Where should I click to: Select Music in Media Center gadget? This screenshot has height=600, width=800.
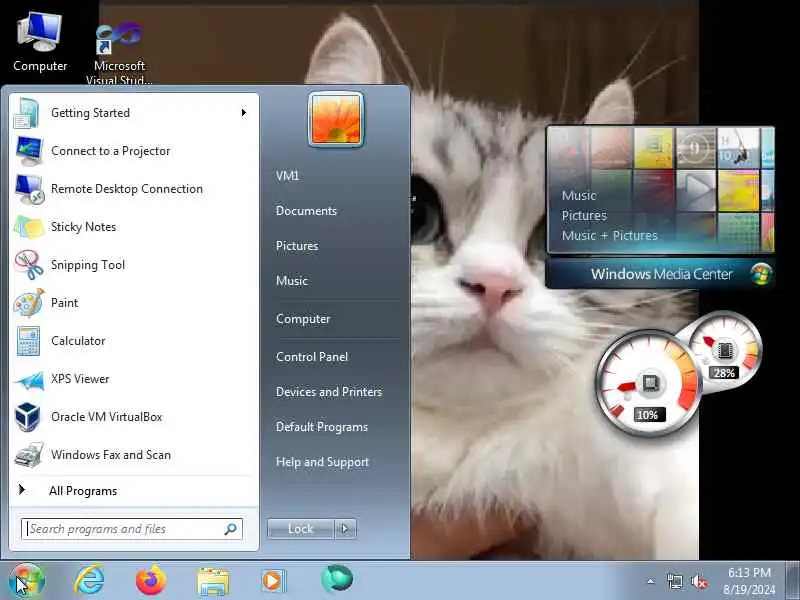(579, 196)
